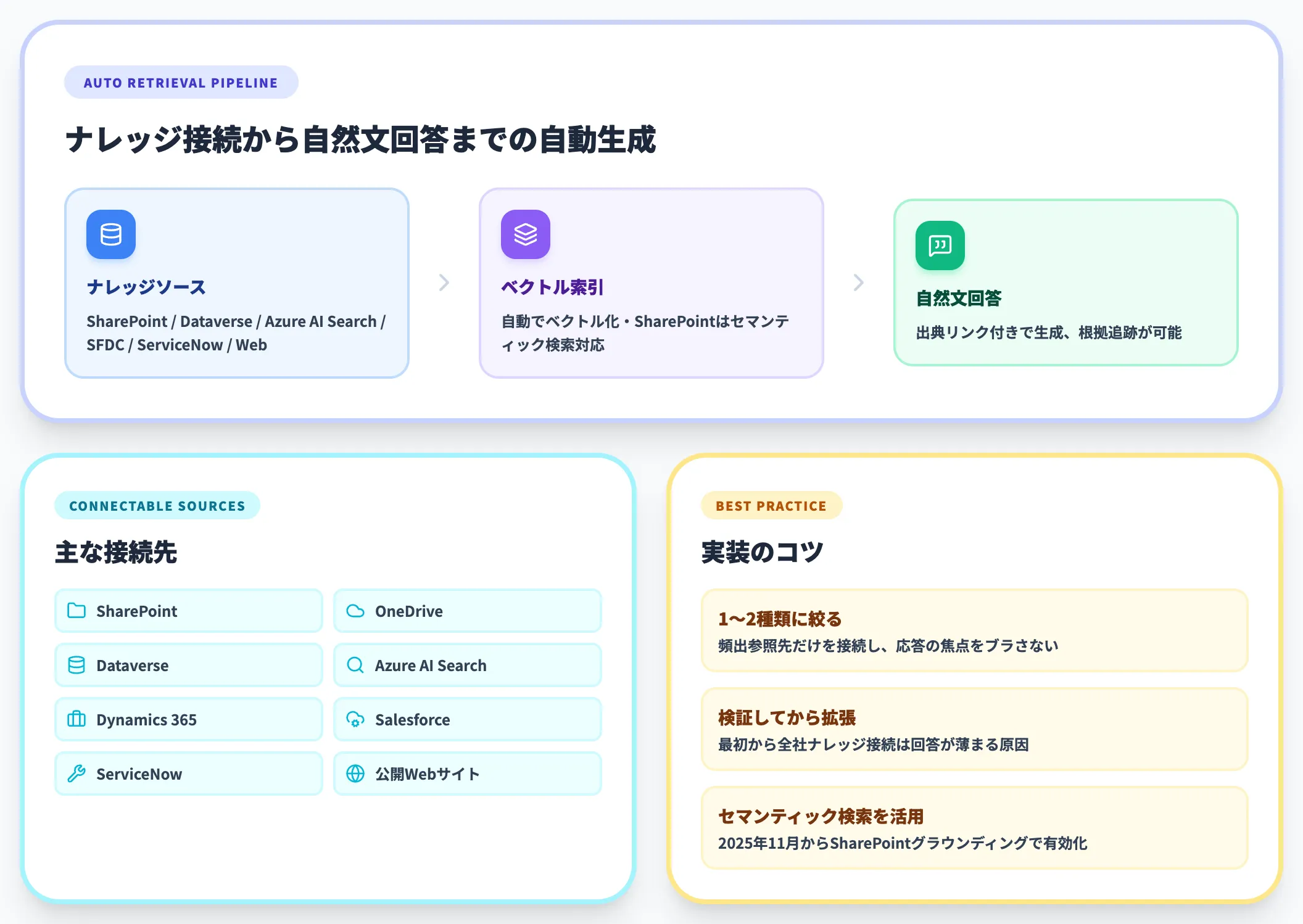The image size is (1303, 924).
Task: Click the text 出典リンク付きで生成、根拠追跡が可能
Action: pos(1049,332)
